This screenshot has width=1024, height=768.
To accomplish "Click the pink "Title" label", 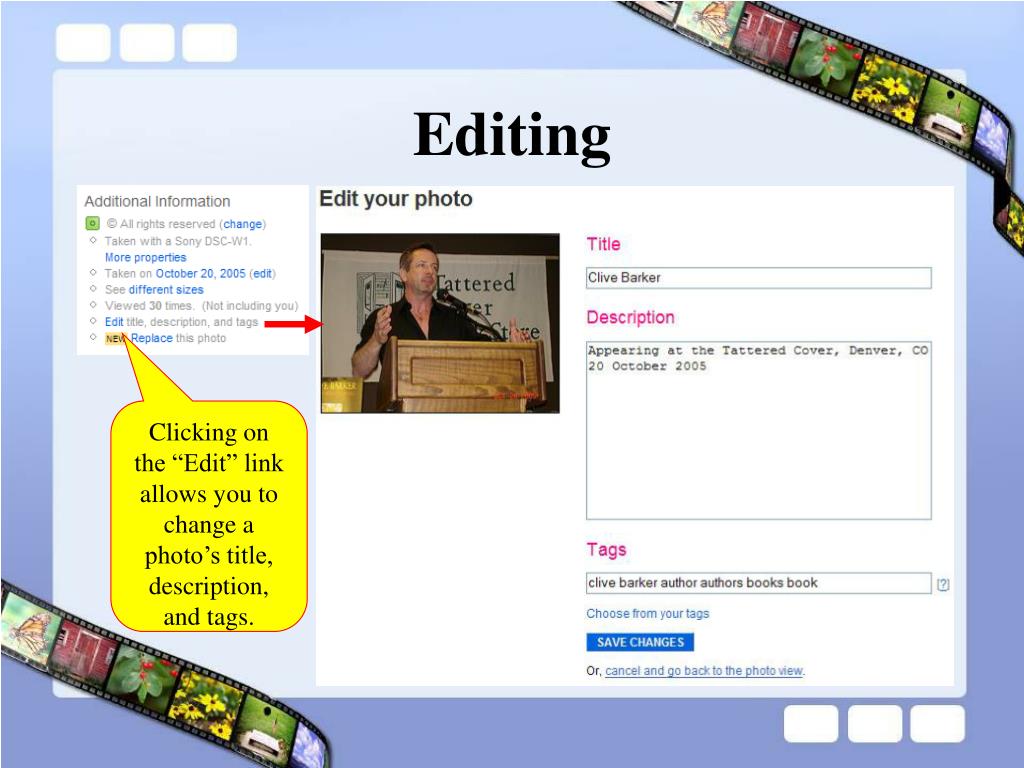I will (x=603, y=244).
